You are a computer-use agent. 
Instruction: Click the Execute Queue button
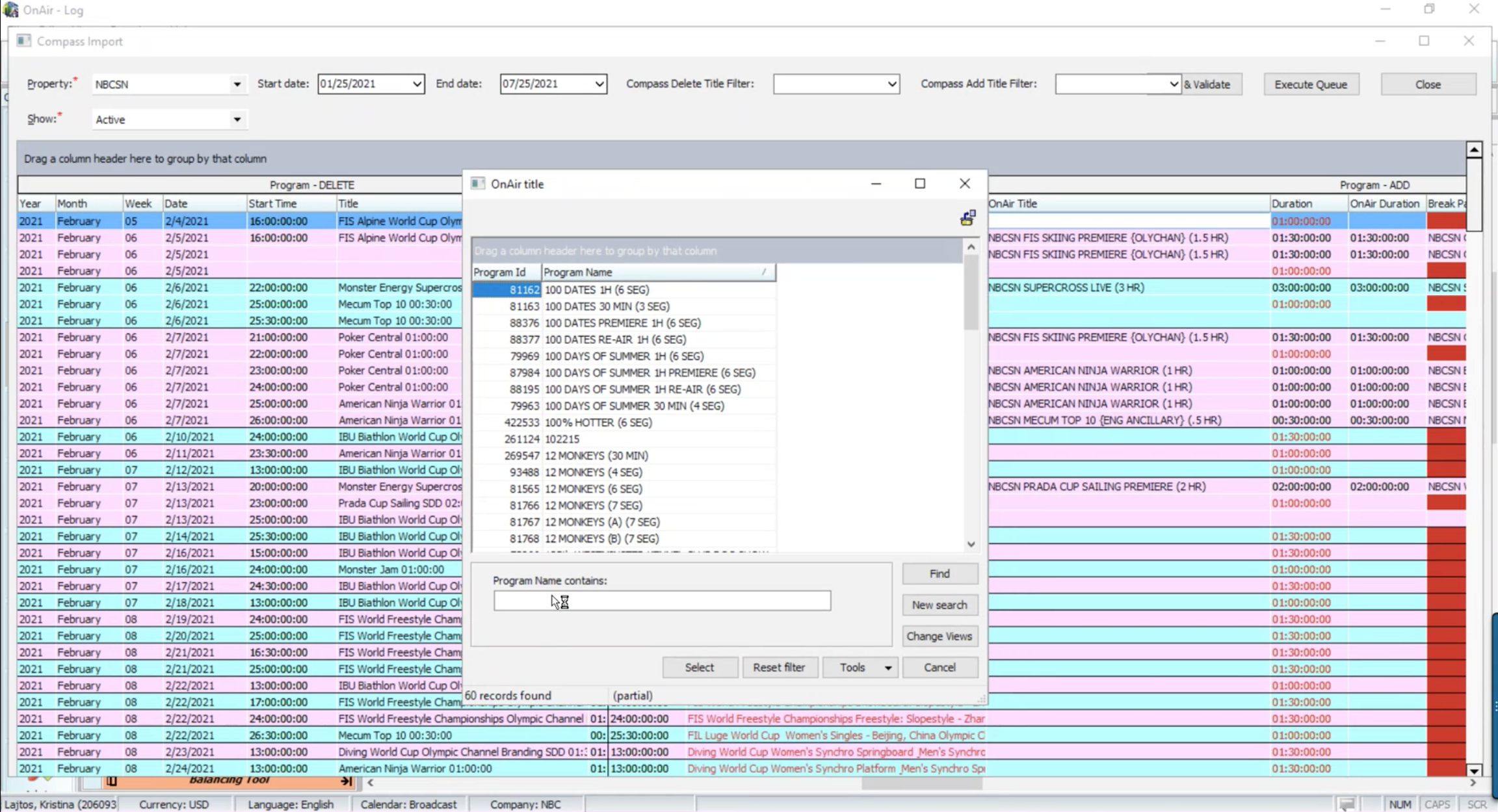[1311, 85]
